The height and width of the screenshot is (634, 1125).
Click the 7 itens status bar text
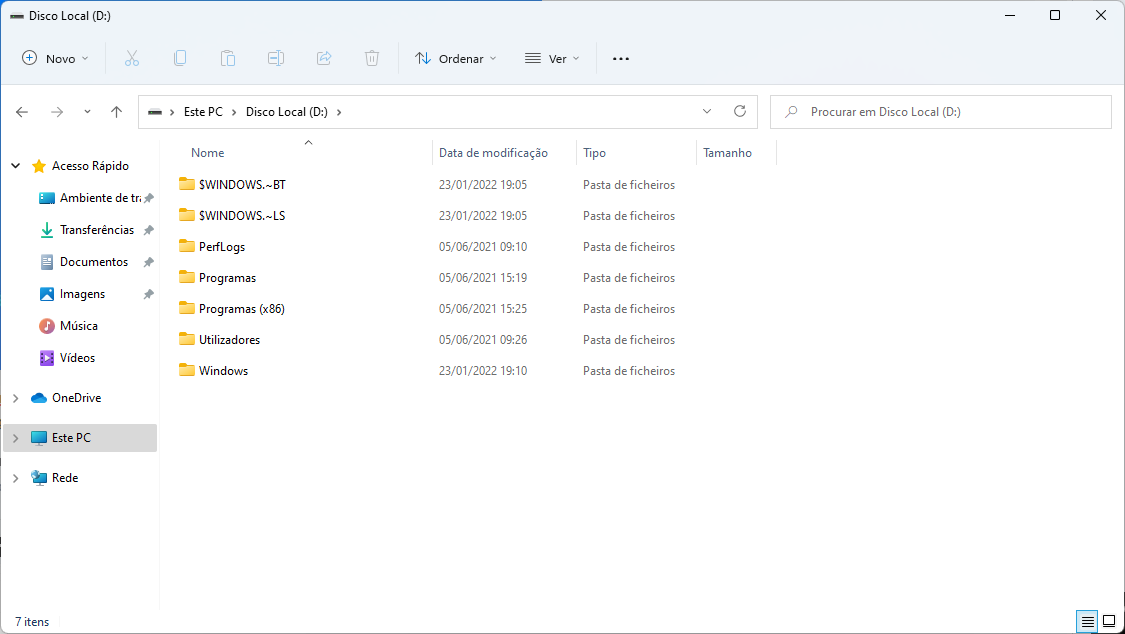tap(32, 622)
